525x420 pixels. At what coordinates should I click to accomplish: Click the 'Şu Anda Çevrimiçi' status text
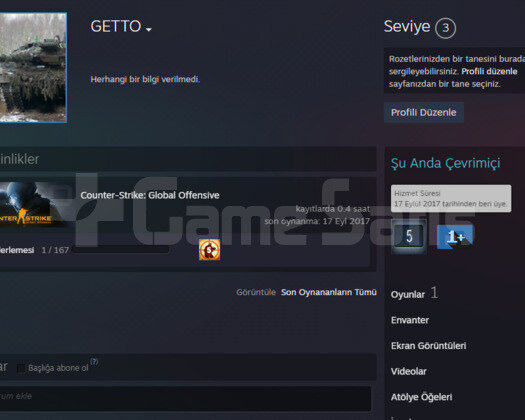445,163
